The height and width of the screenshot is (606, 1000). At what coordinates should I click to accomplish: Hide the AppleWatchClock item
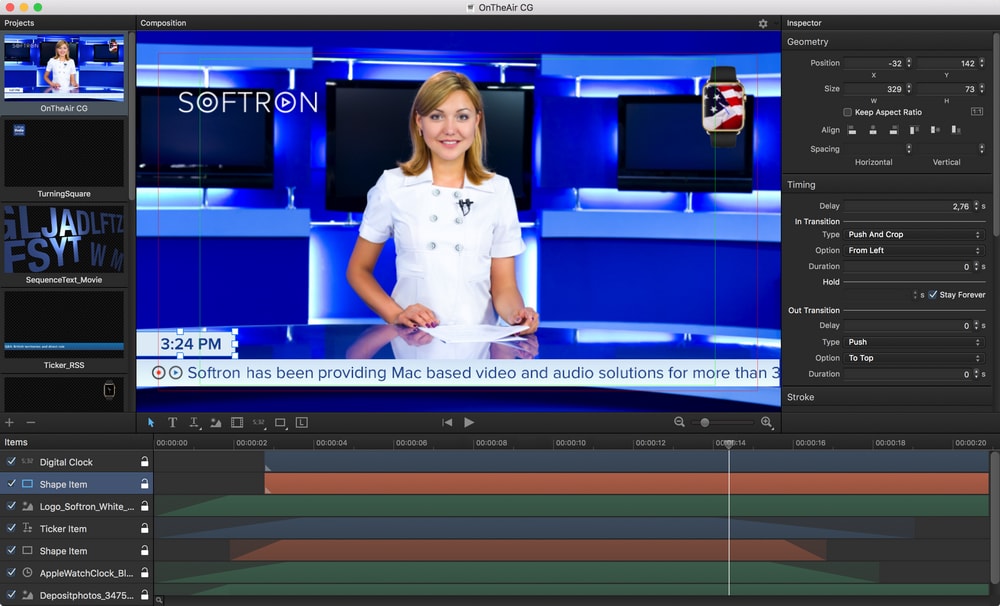point(11,573)
